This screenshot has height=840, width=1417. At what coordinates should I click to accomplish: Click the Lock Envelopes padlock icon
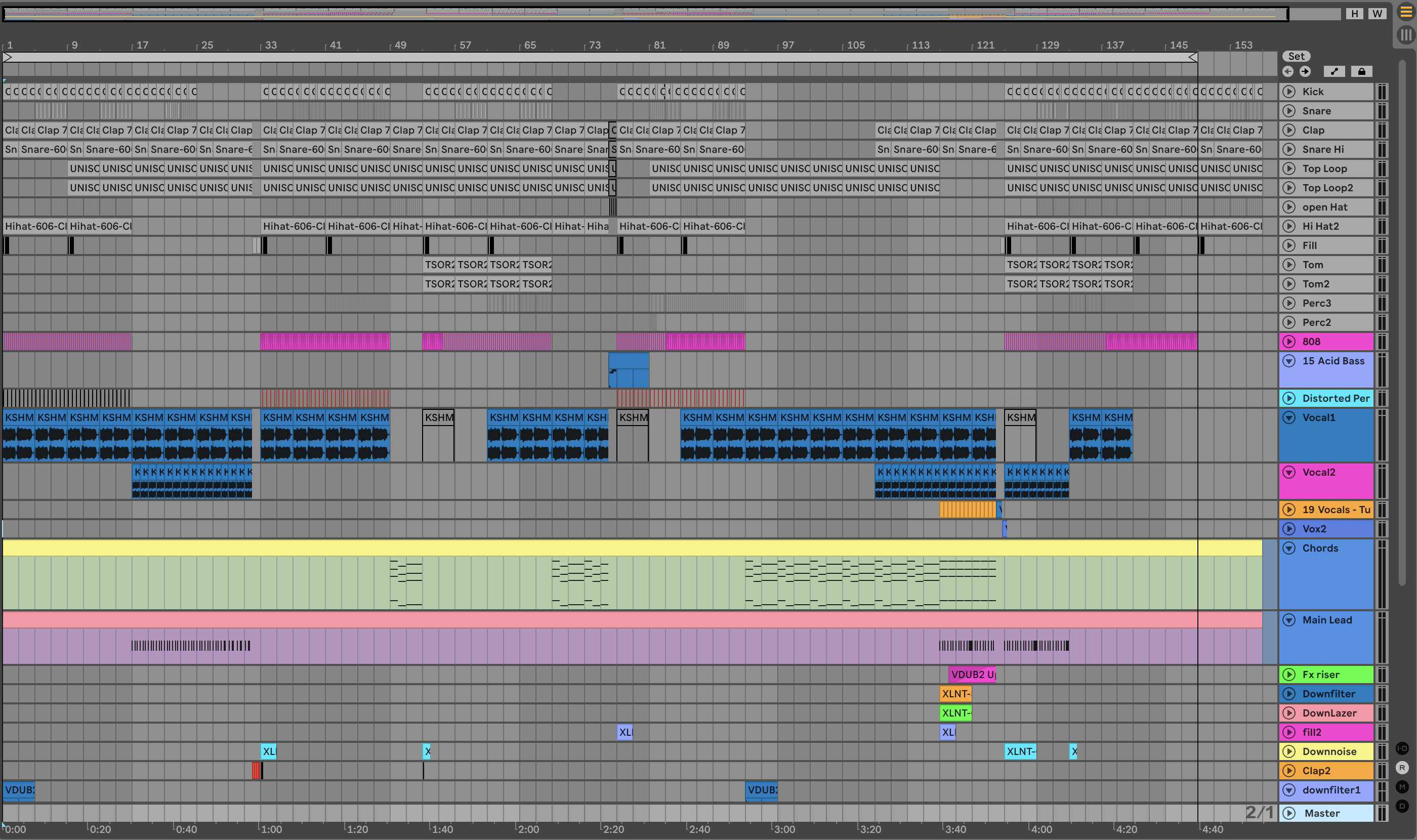point(1361,71)
